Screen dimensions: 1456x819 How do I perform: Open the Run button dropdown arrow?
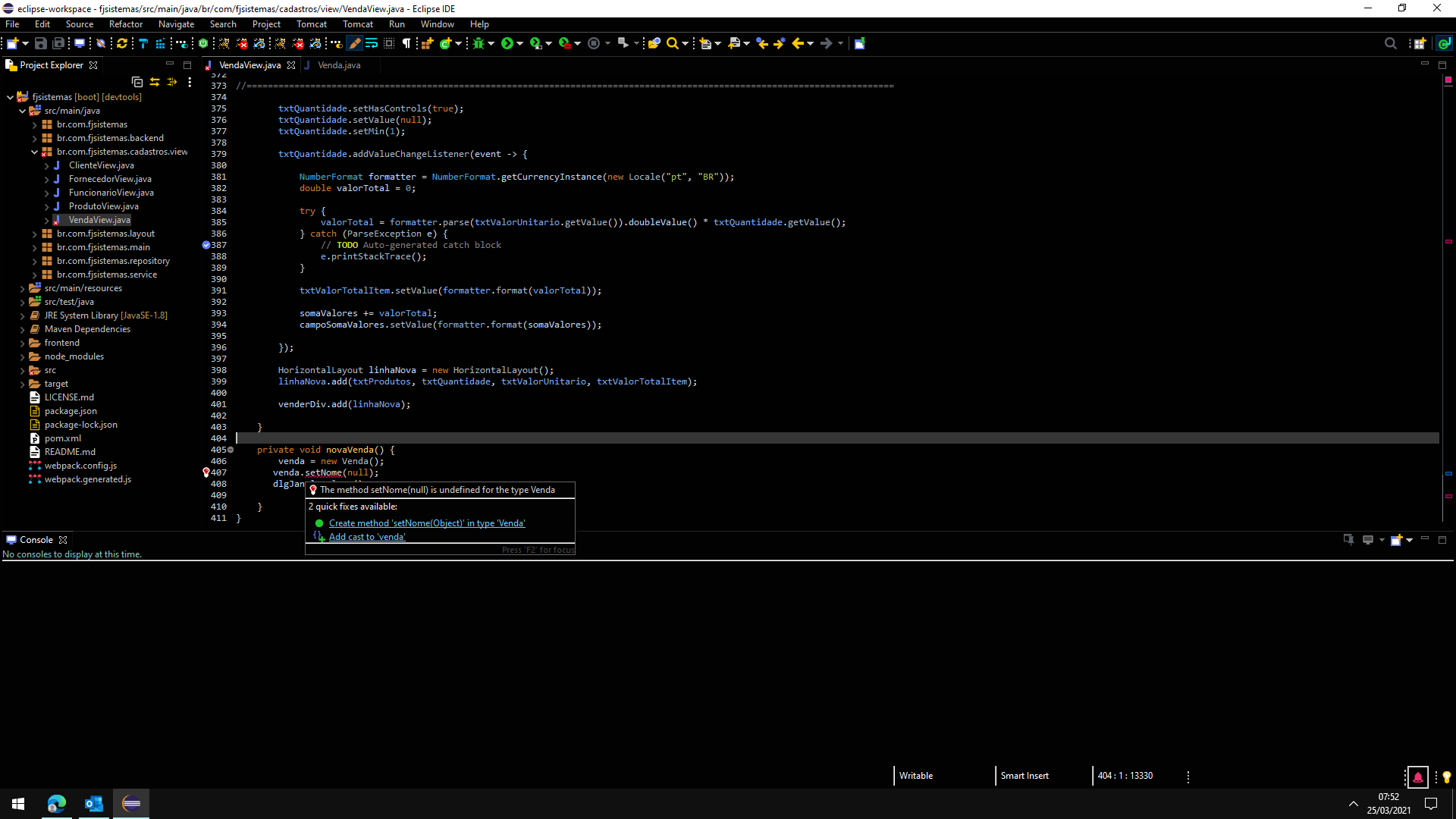(x=519, y=43)
